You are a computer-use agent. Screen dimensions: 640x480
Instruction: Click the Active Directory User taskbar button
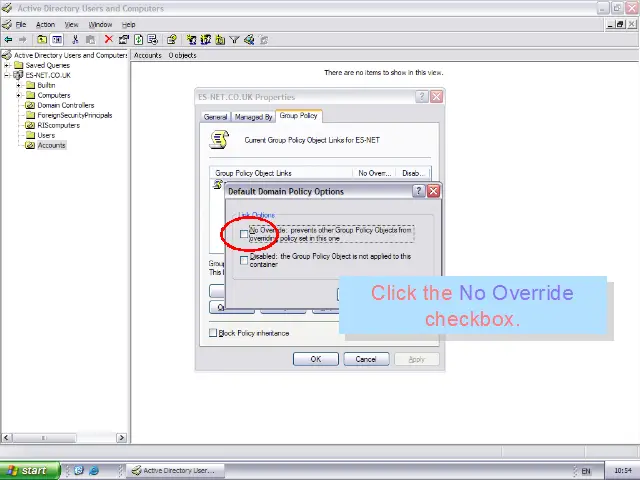pyautogui.click(x=176, y=470)
